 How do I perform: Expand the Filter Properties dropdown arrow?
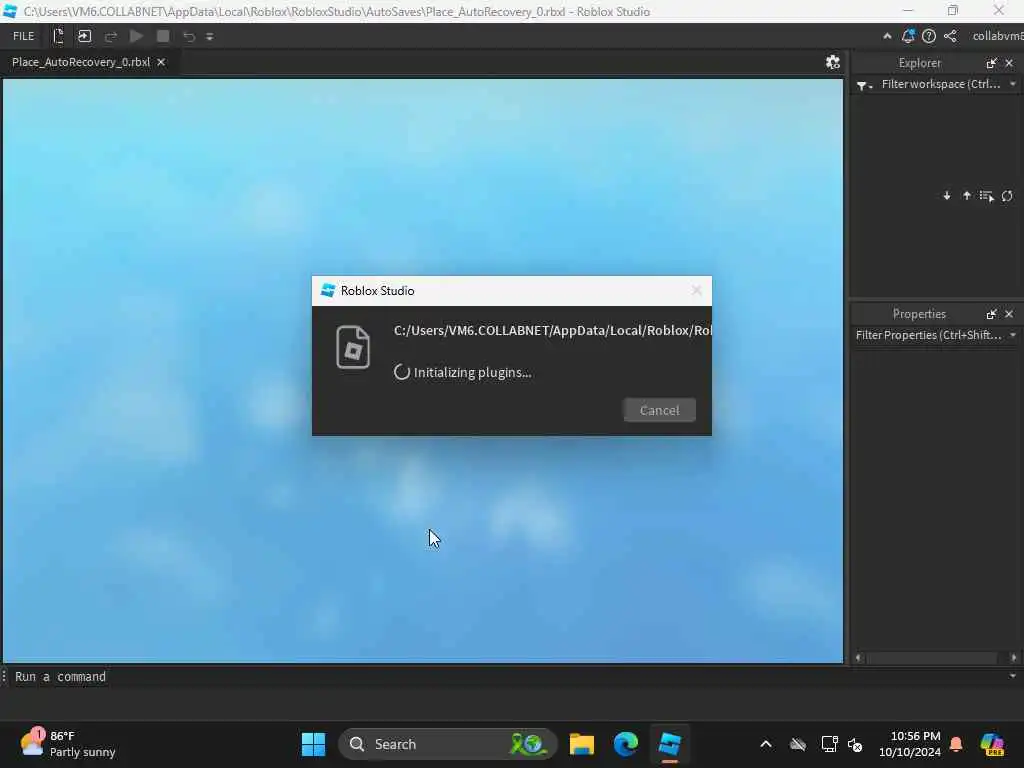1013,335
